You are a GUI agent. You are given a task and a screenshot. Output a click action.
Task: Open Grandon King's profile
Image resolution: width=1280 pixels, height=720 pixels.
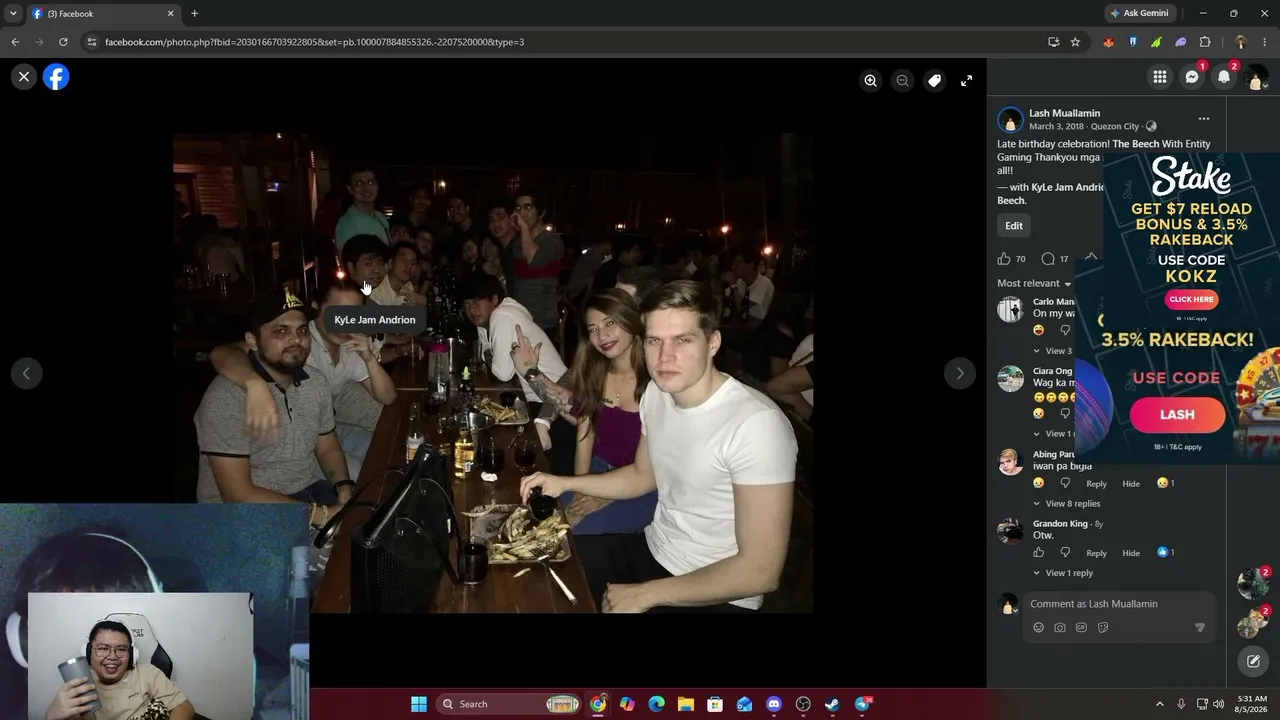[x=1060, y=524]
